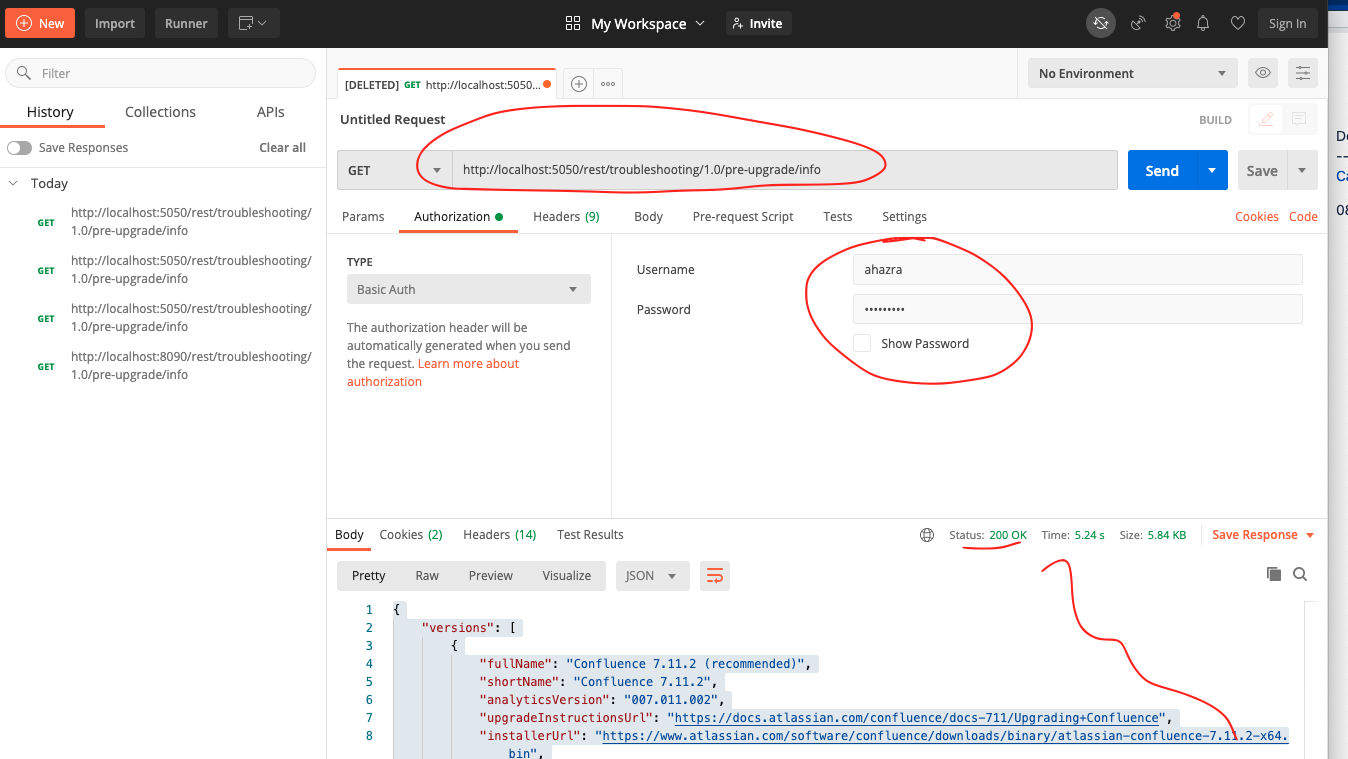Open the response Headers (14) tab
This screenshot has height=759, width=1348.
[x=500, y=535]
